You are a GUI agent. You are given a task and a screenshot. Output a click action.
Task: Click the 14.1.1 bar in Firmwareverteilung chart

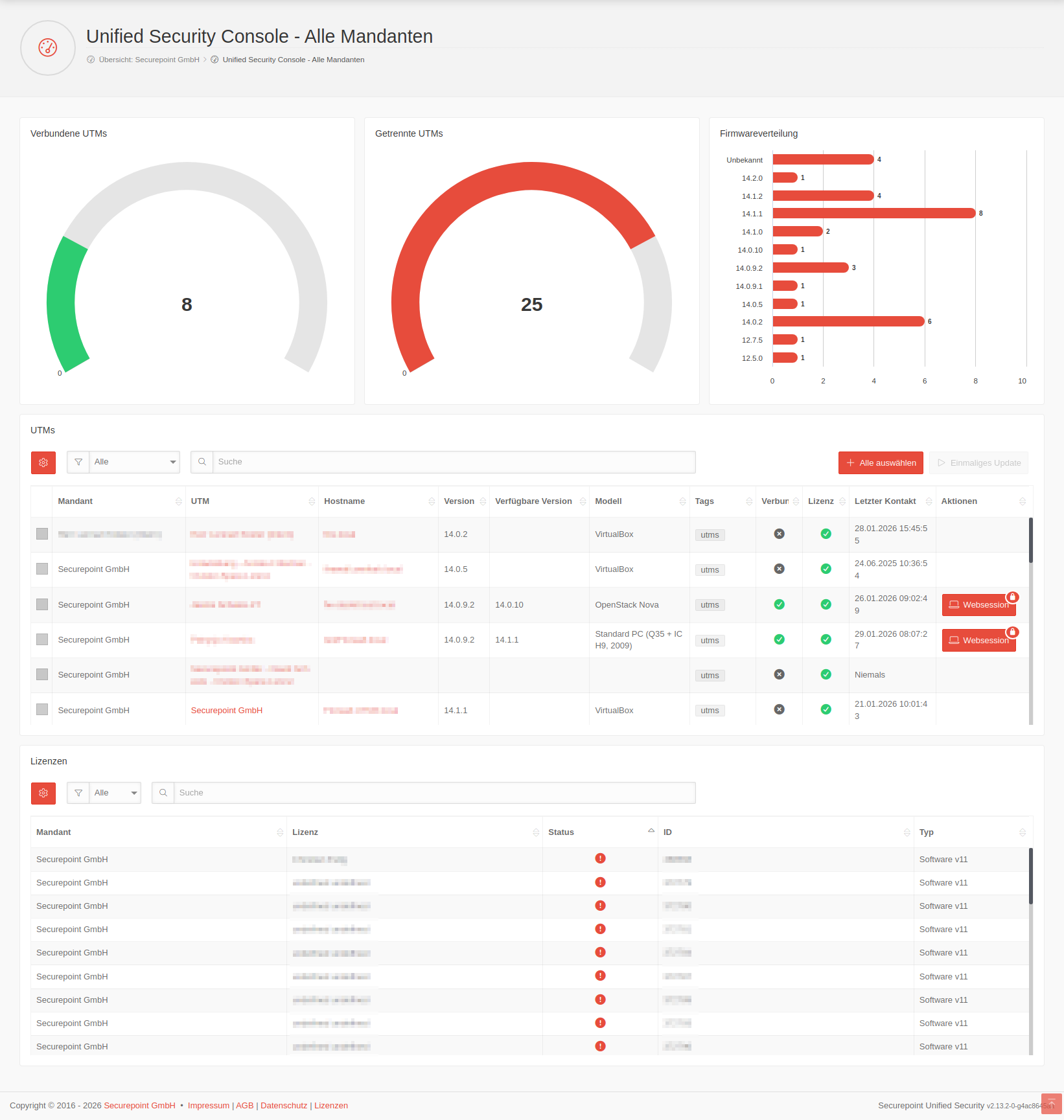coord(873,213)
